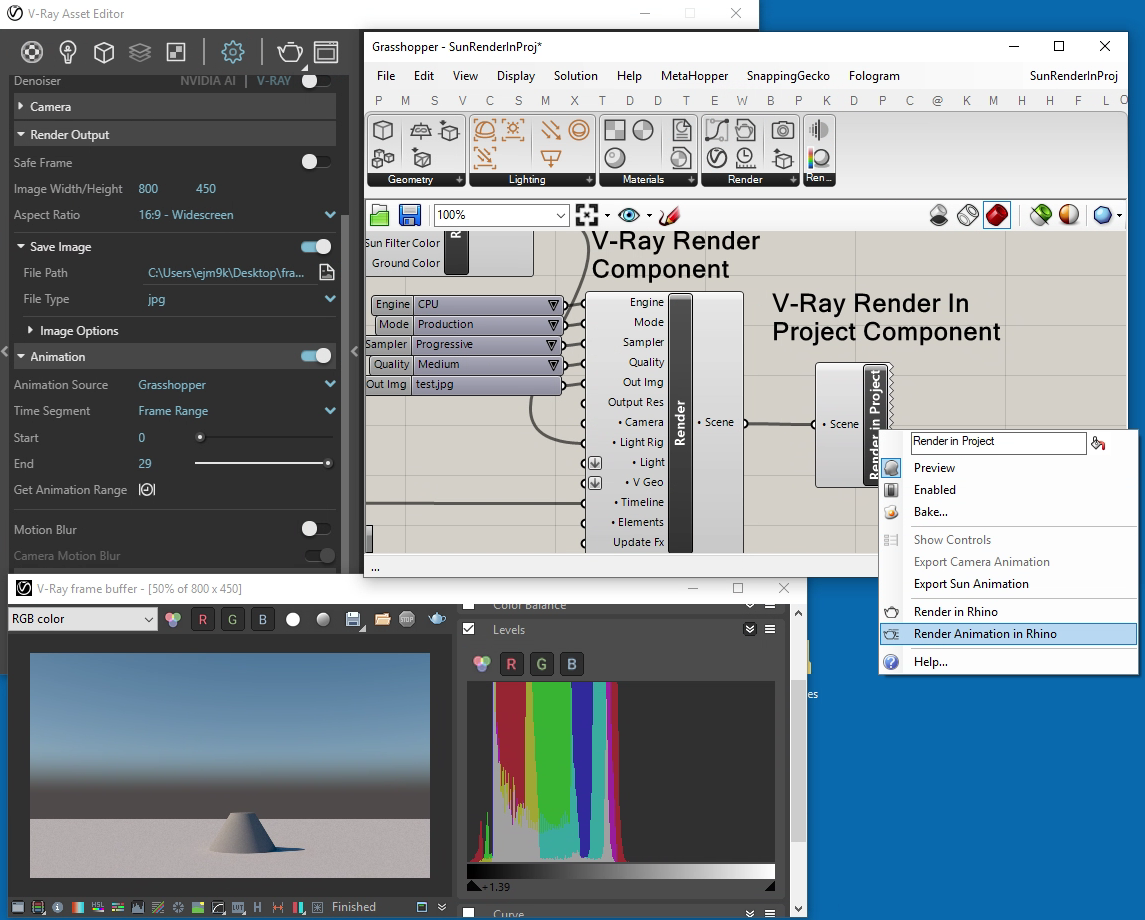Viewport: 1145px width, 920px height.
Task: Click Grasshopper preview eye icon
Action: click(x=629, y=215)
